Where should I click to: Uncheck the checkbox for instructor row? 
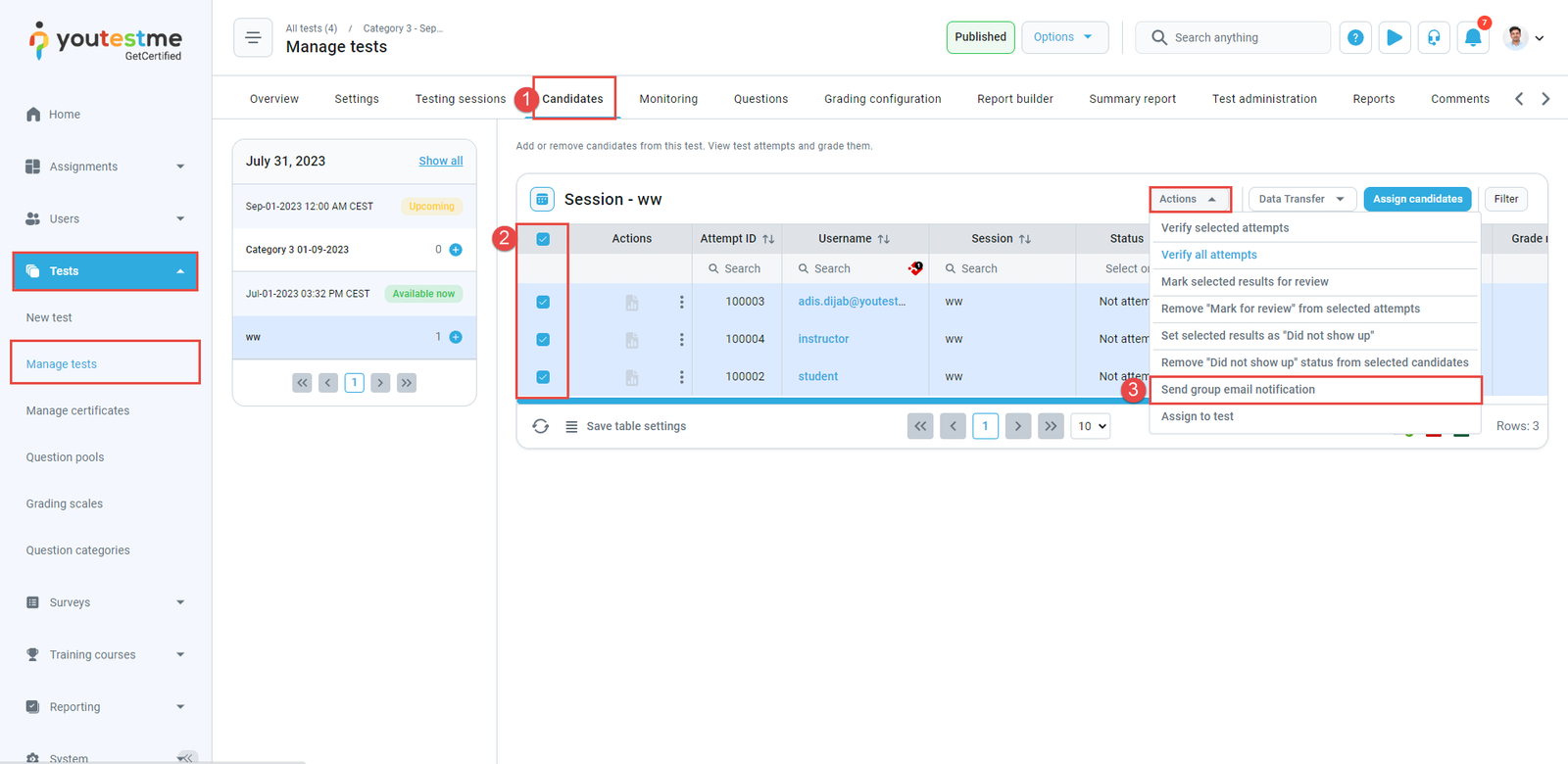click(543, 339)
